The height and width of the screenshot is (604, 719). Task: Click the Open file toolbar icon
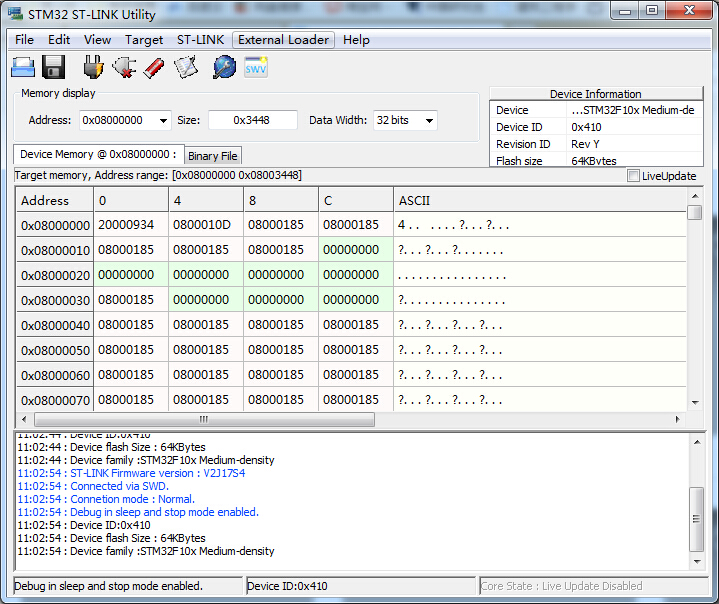point(23,67)
